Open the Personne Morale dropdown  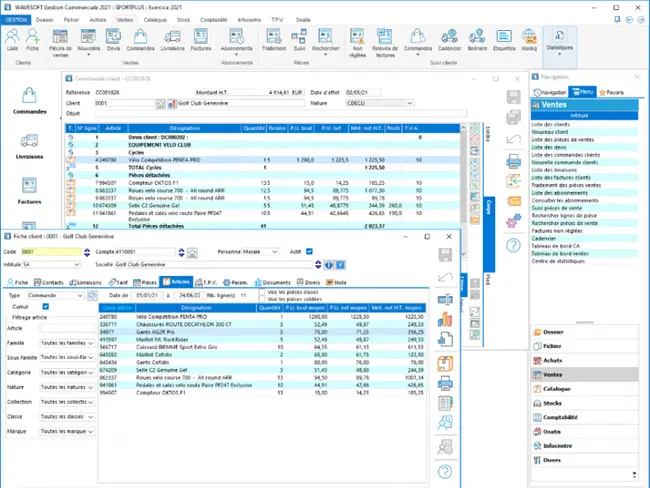coord(274,252)
